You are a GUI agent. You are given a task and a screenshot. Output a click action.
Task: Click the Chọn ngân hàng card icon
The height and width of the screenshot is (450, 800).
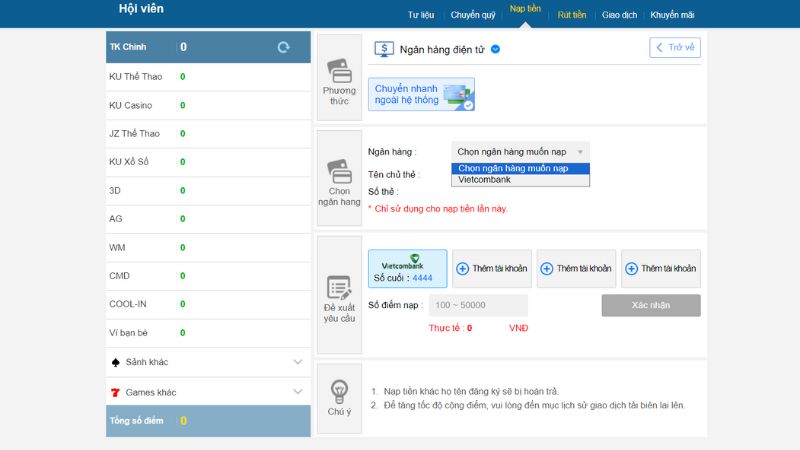(339, 168)
